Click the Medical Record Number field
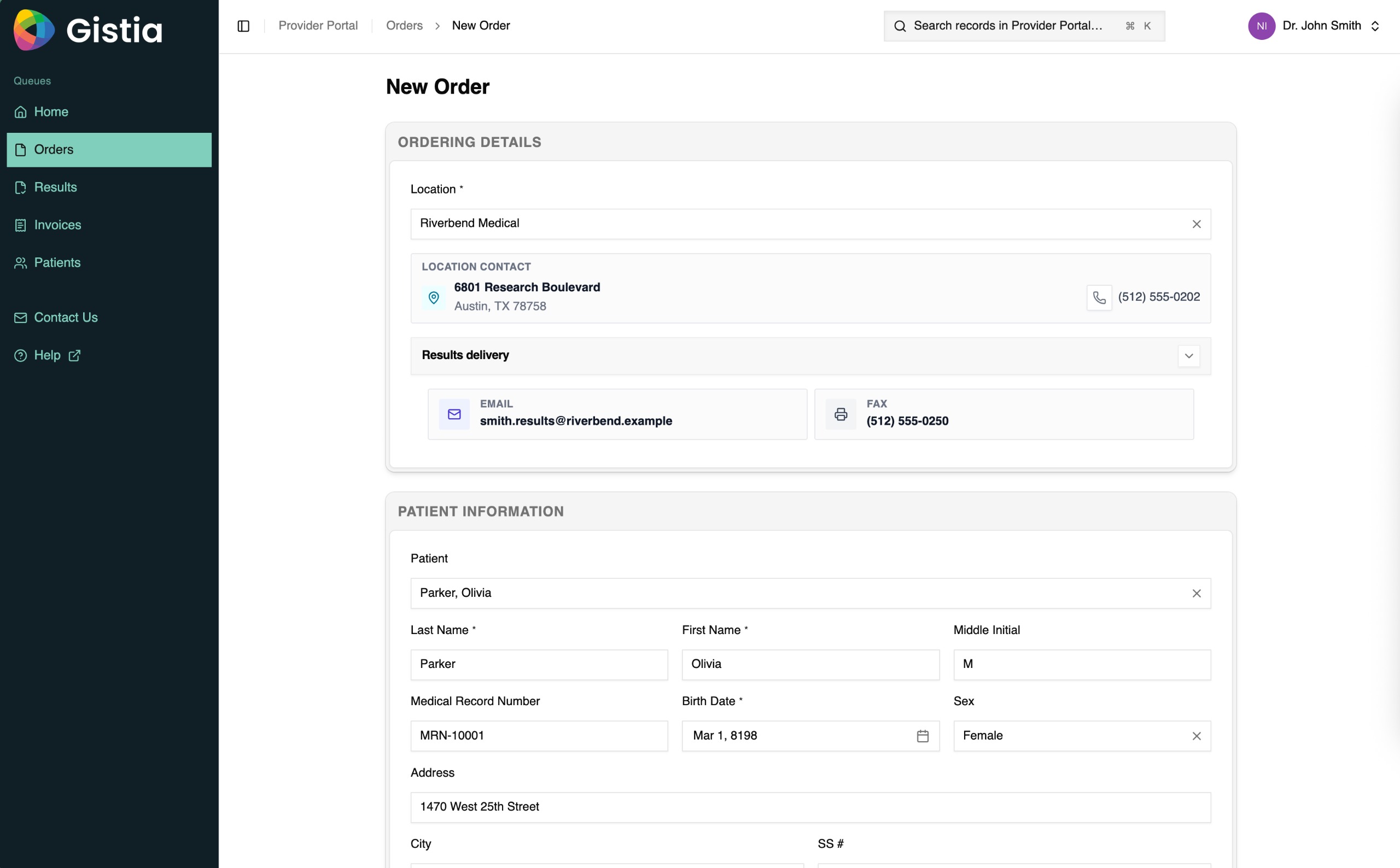 pos(539,736)
